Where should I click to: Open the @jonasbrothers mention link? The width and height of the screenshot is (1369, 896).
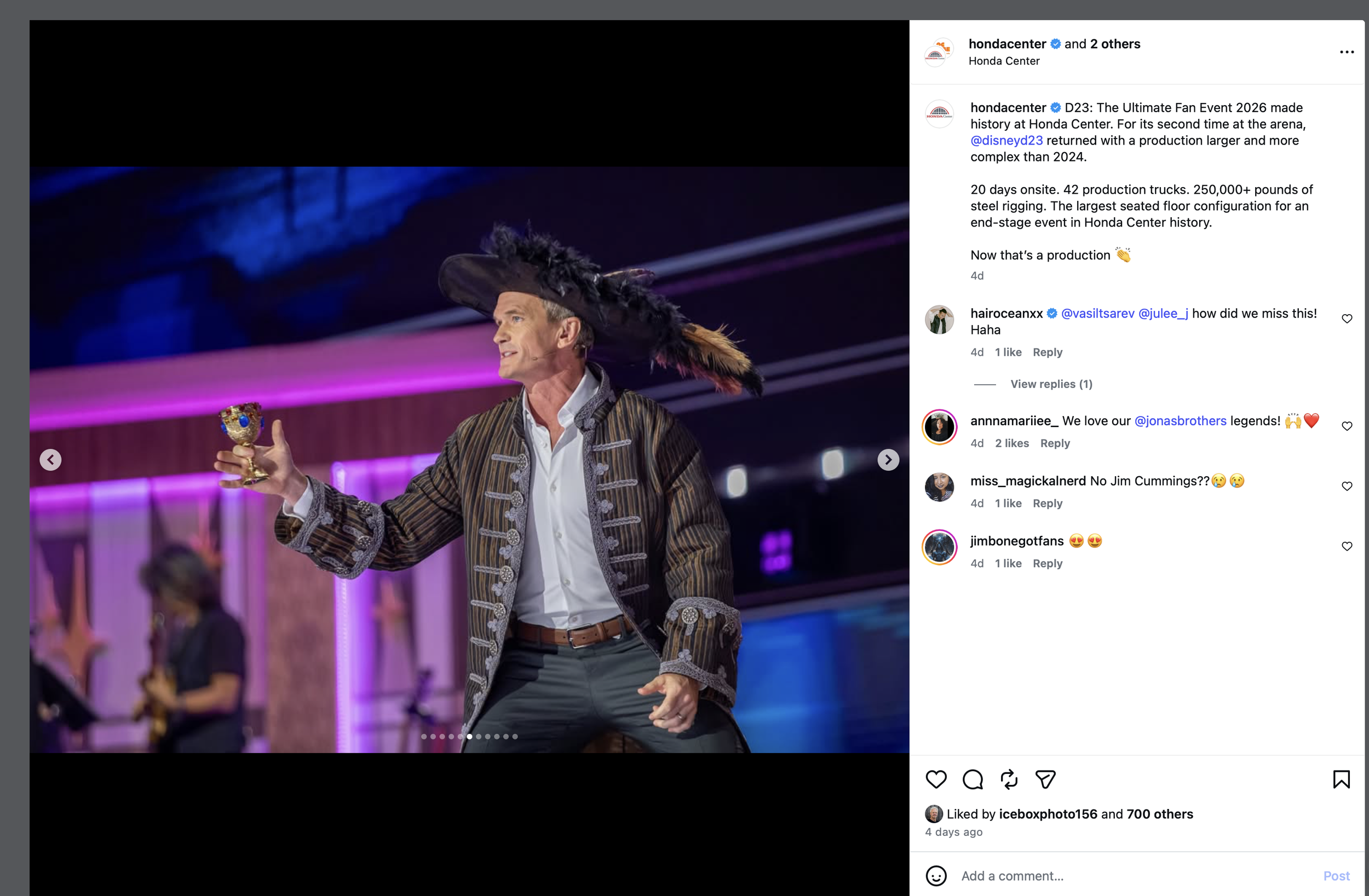tap(1180, 421)
